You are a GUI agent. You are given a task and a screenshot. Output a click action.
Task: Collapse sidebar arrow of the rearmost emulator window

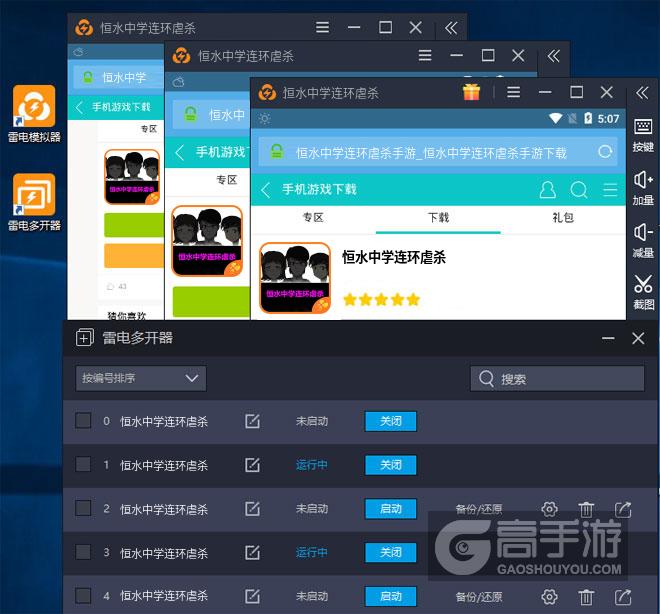click(451, 28)
